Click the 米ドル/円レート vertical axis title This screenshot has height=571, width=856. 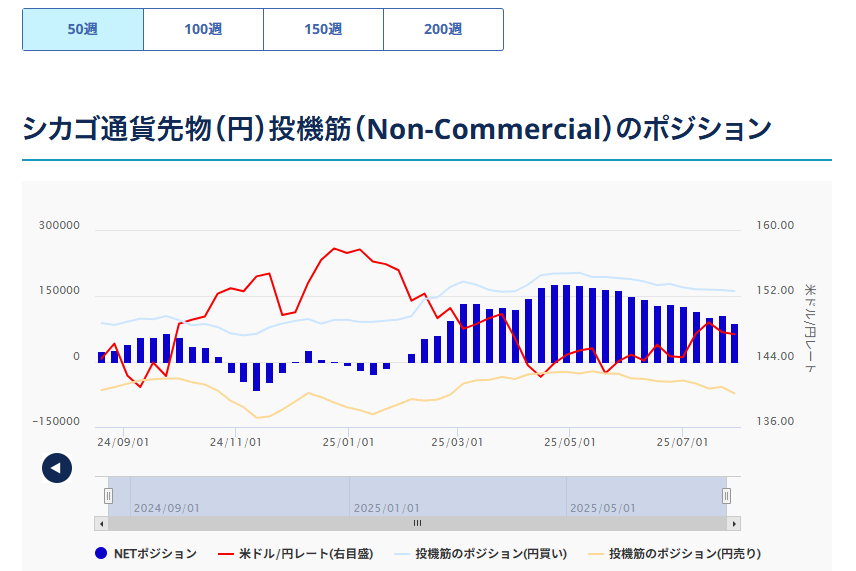coord(810,328)
